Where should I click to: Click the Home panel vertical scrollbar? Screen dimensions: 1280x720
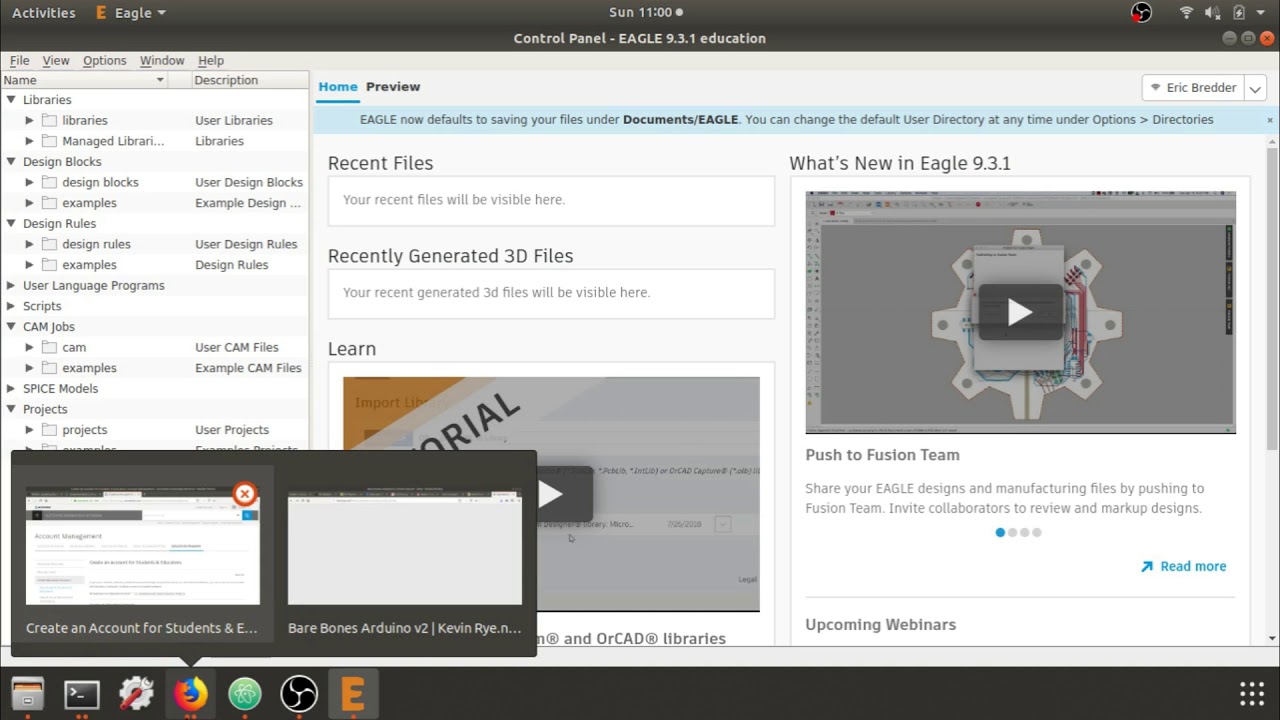pos(1272,300)
